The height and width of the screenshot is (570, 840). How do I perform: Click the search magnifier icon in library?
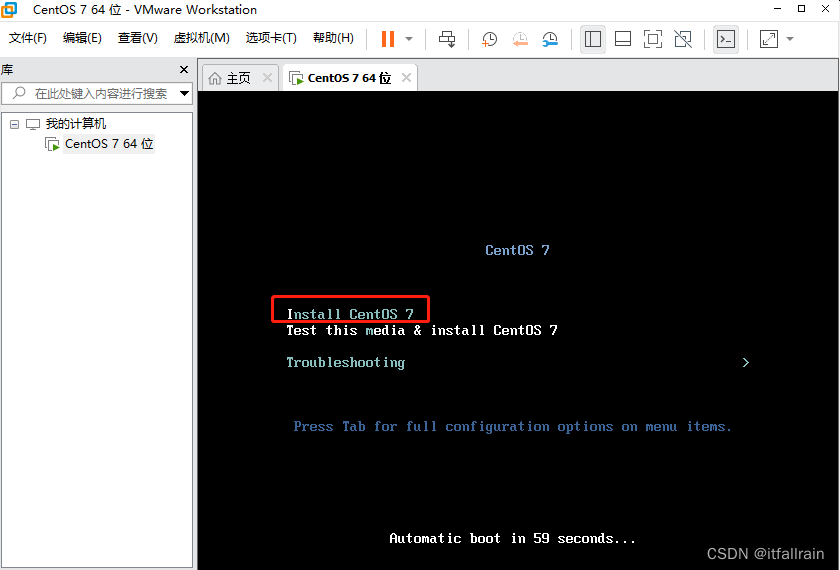pos(19,93)
